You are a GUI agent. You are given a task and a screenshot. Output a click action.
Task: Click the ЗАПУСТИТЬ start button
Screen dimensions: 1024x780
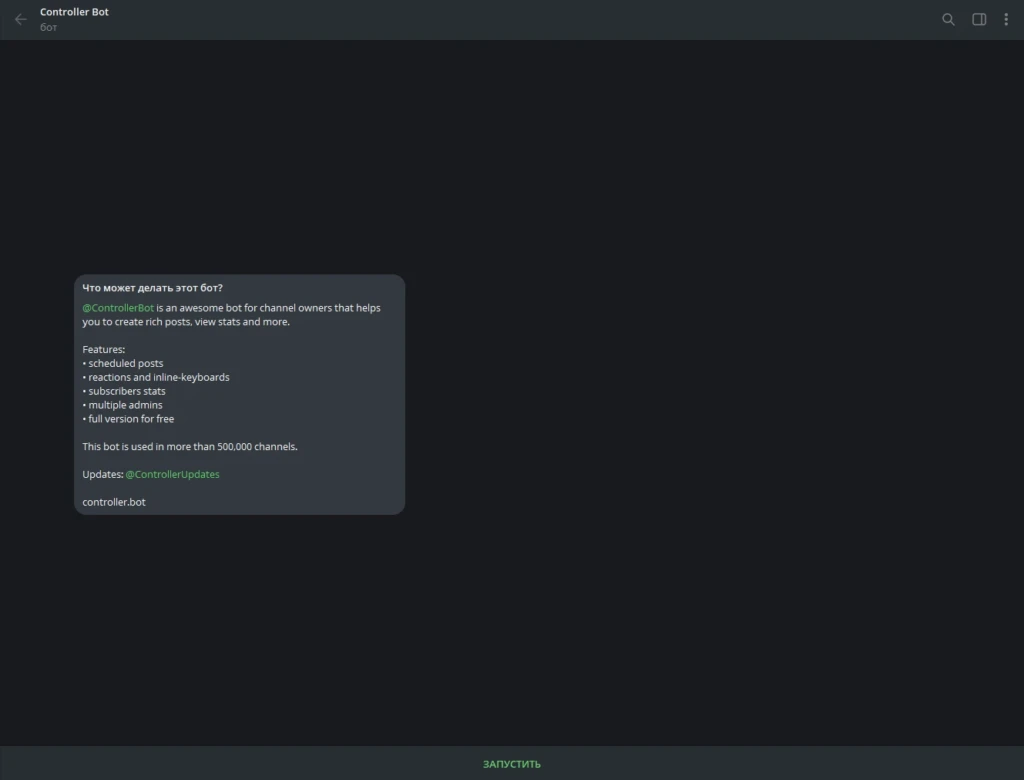[x=512, y=764]
